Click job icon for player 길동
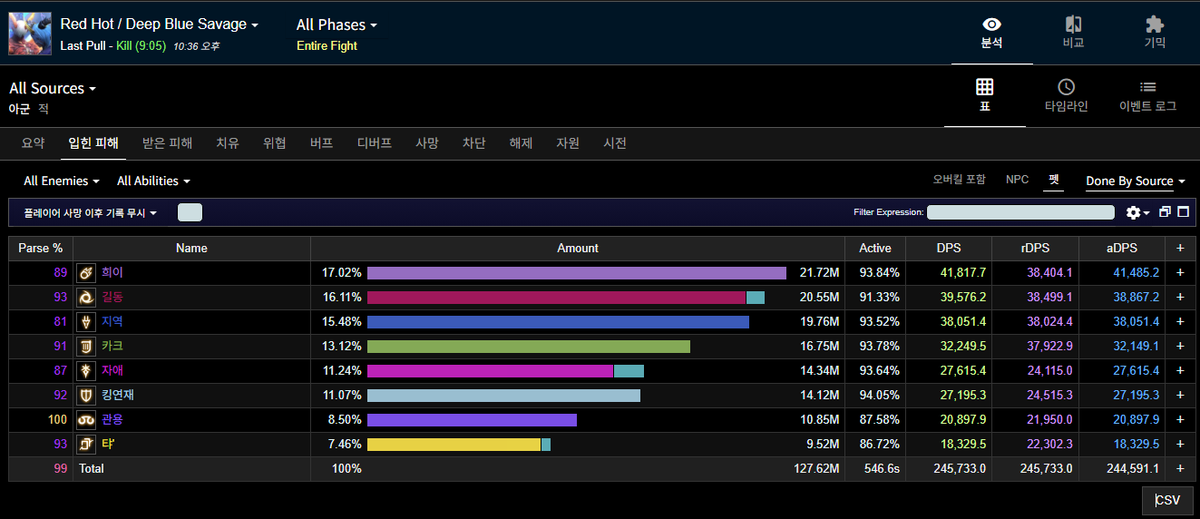Viewport: 1200px width, 519px height. pyautogui.click(x=87, y=297)
